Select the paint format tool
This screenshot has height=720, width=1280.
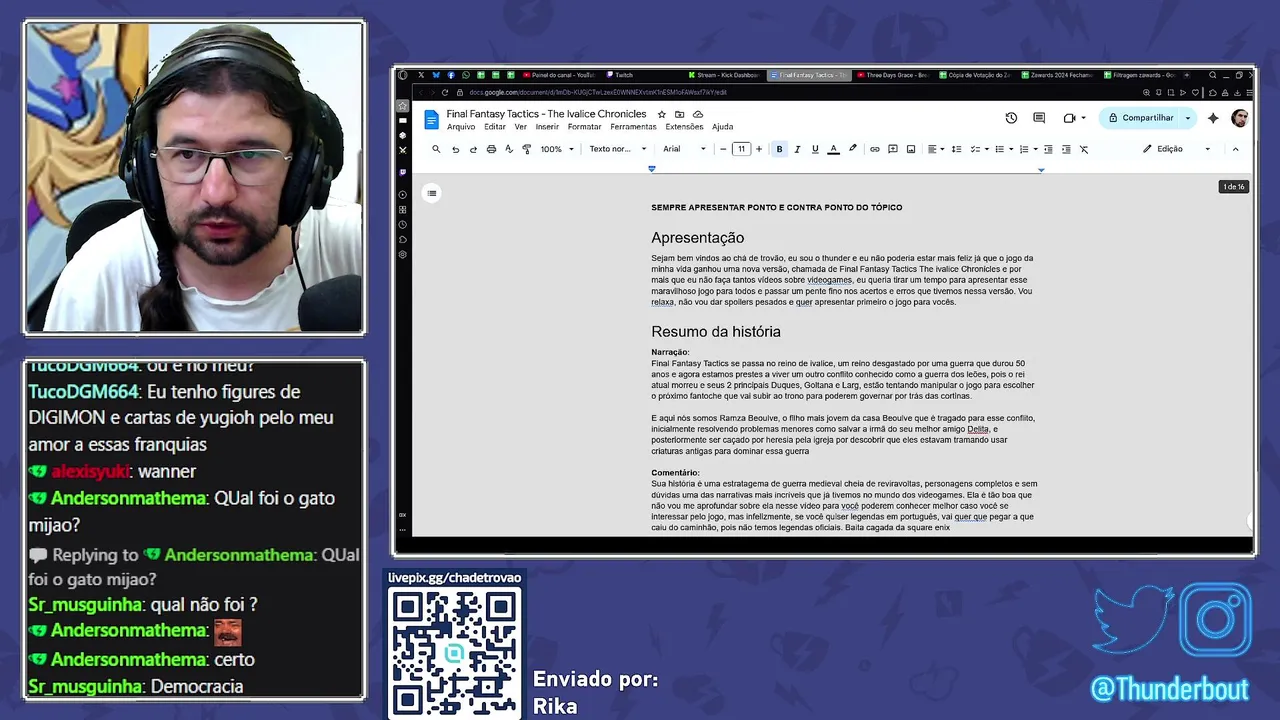pos(527,149)
